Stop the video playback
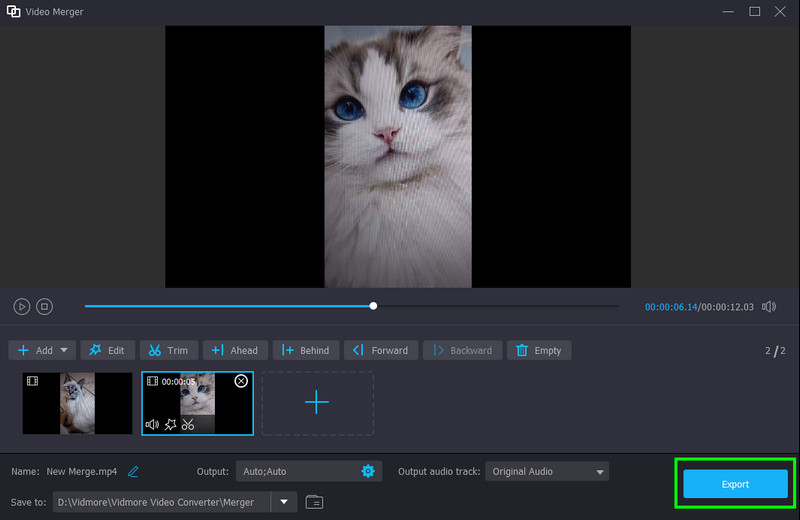This screenshot has width=800, height=520. 44,307
